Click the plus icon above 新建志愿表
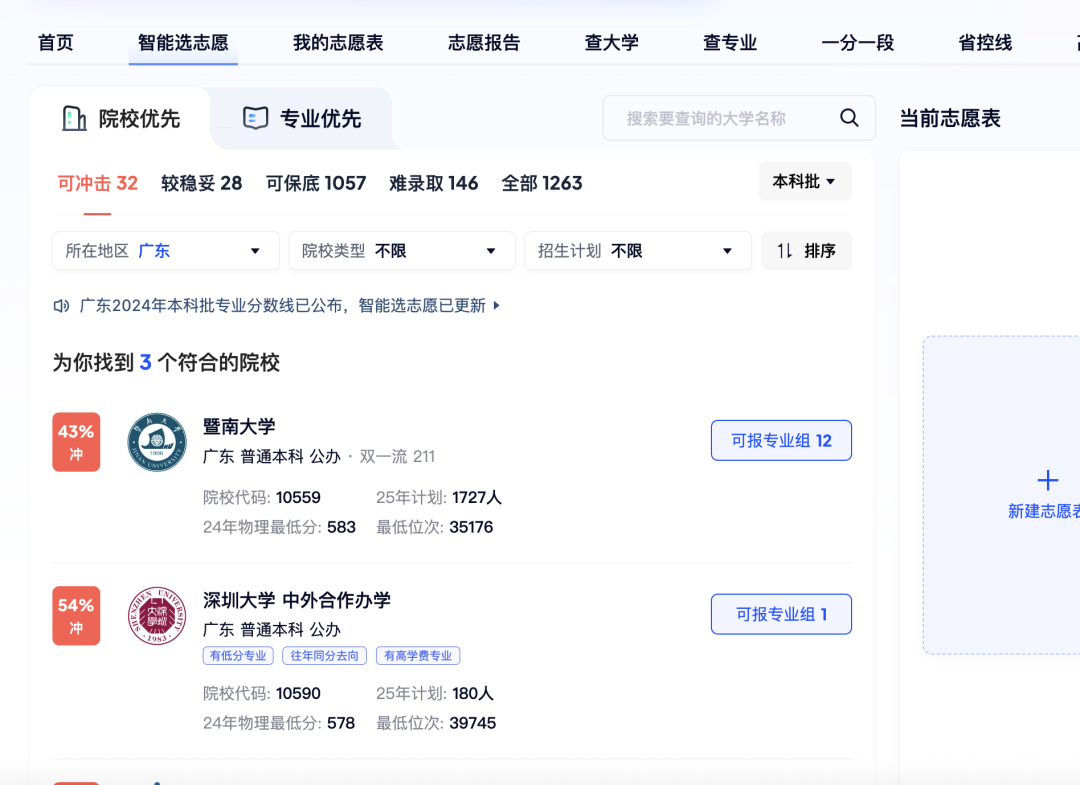 [1048, 480]
